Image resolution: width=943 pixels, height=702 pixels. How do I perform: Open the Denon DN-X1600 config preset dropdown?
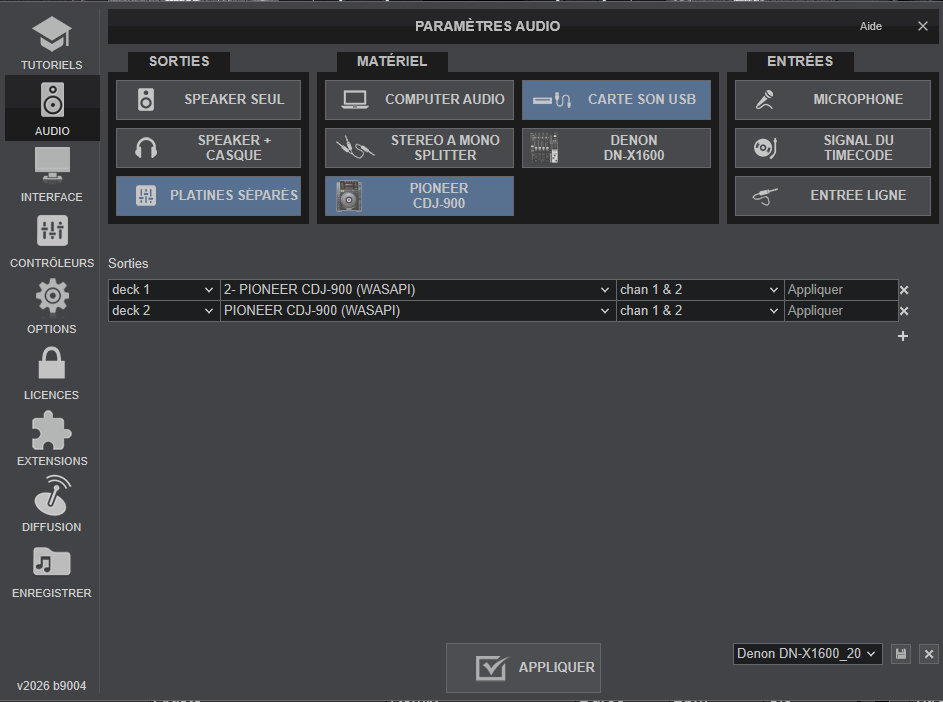point(807,654)
